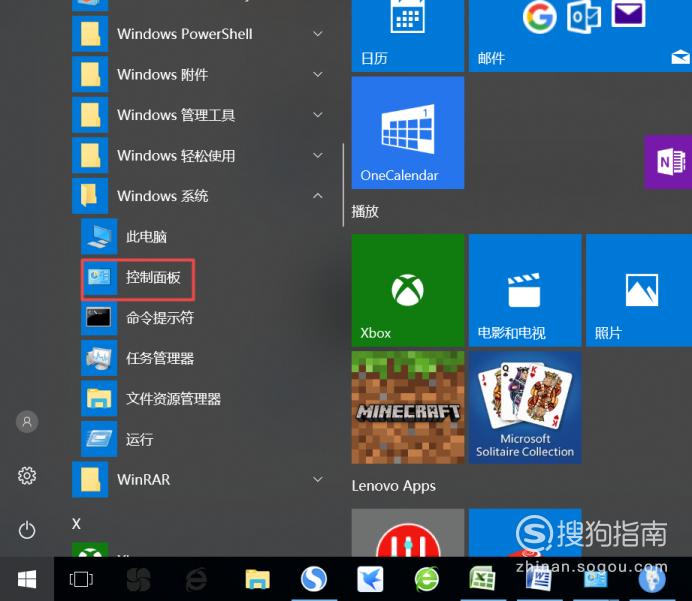Viewport: 692px width, 601px height.
Task: Open blue bird app on taskbar
Action: pos(370,579)
